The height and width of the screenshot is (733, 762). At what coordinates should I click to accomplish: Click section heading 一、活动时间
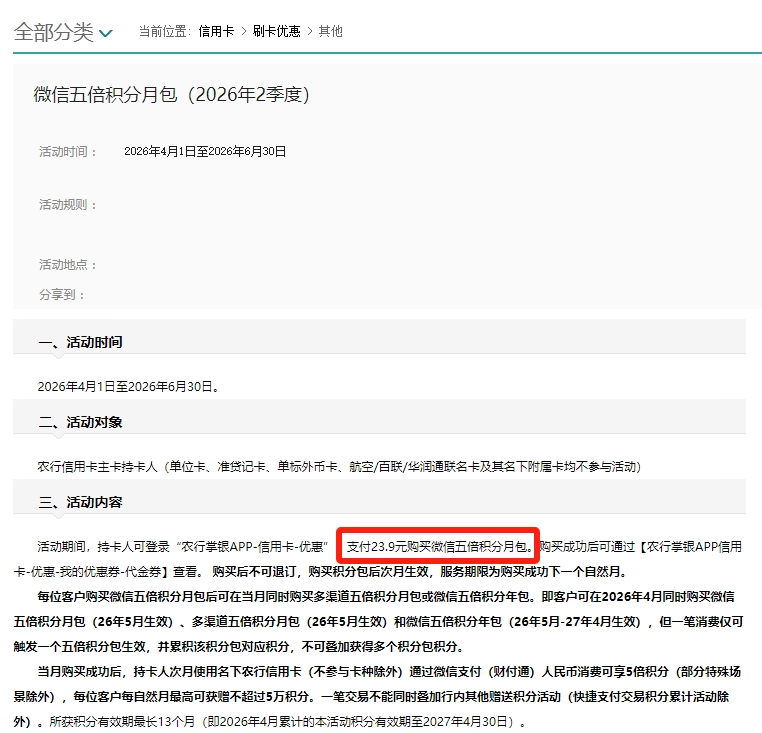pos(81,342)
